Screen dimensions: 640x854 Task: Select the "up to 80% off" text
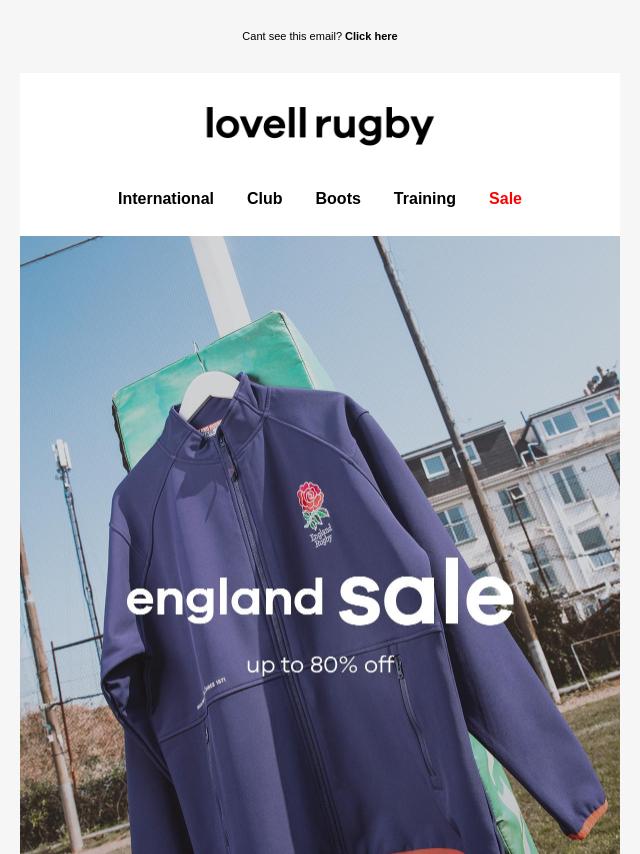(x=320, y=665)
